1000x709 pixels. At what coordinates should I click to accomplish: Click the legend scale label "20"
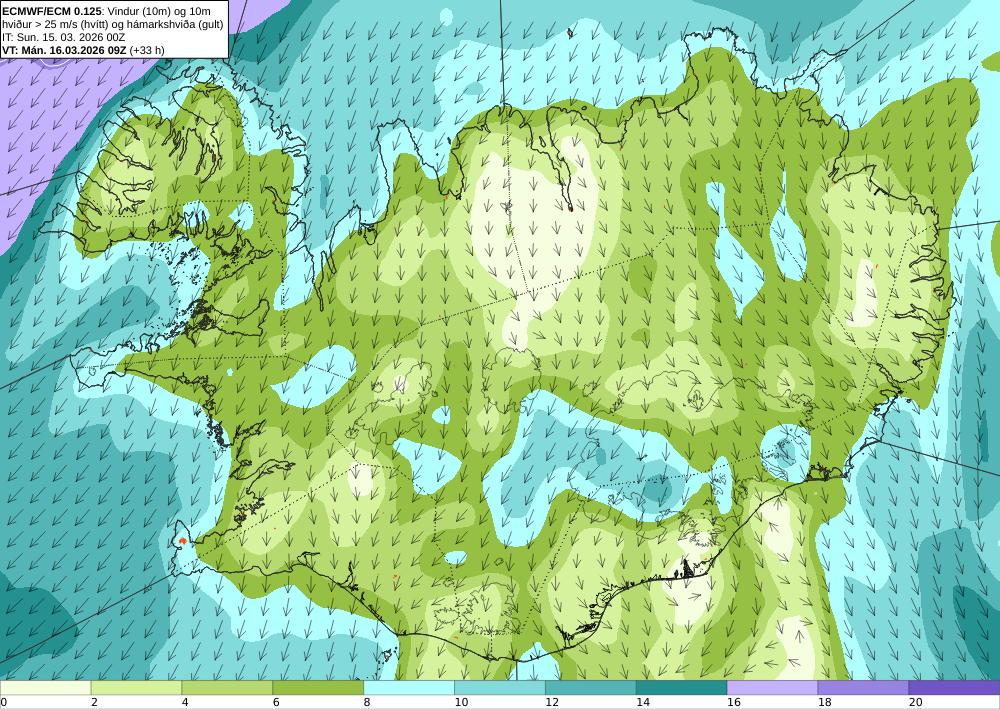[x=916, y=702]
